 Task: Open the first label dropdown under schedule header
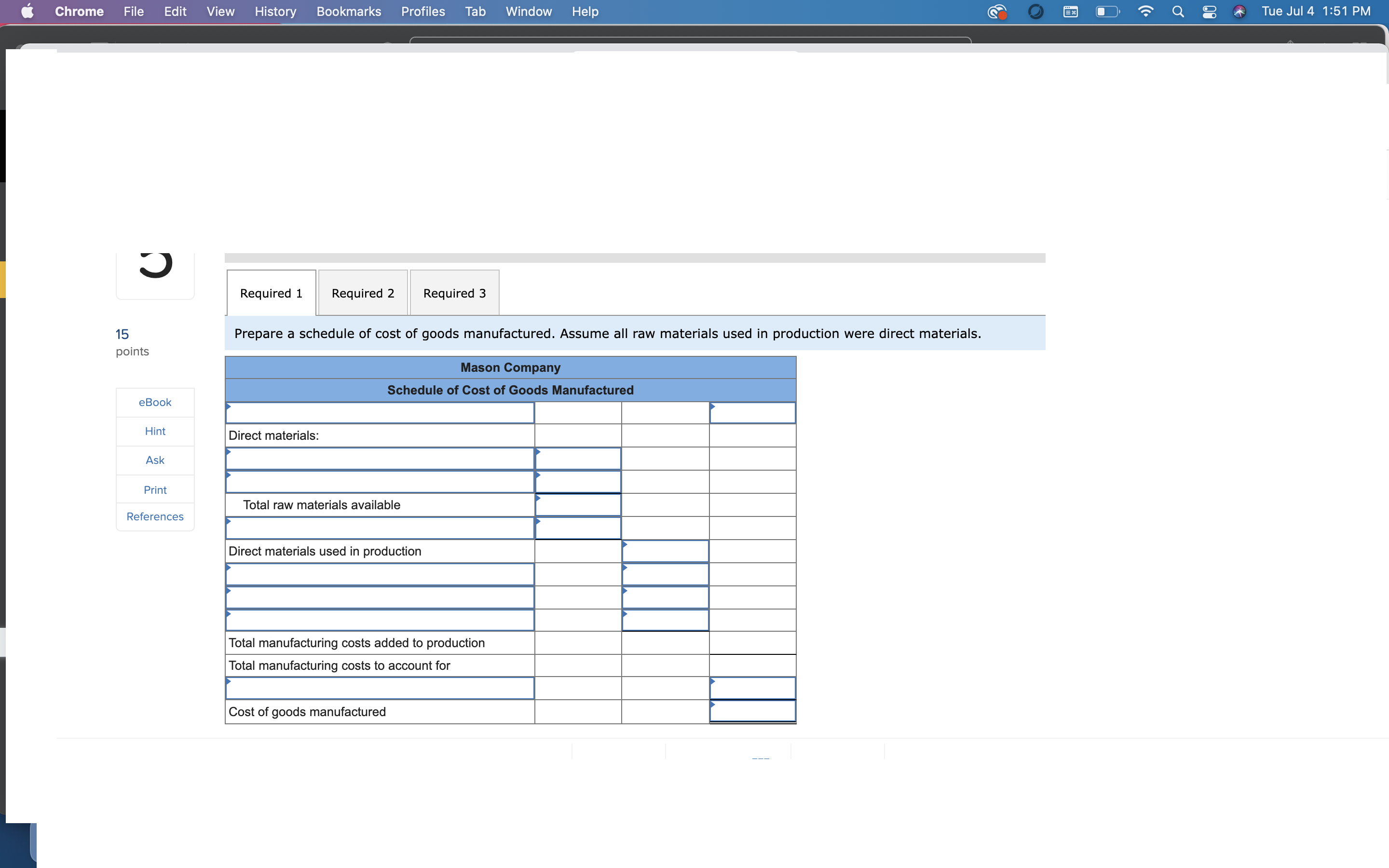[x=380, y=413]
